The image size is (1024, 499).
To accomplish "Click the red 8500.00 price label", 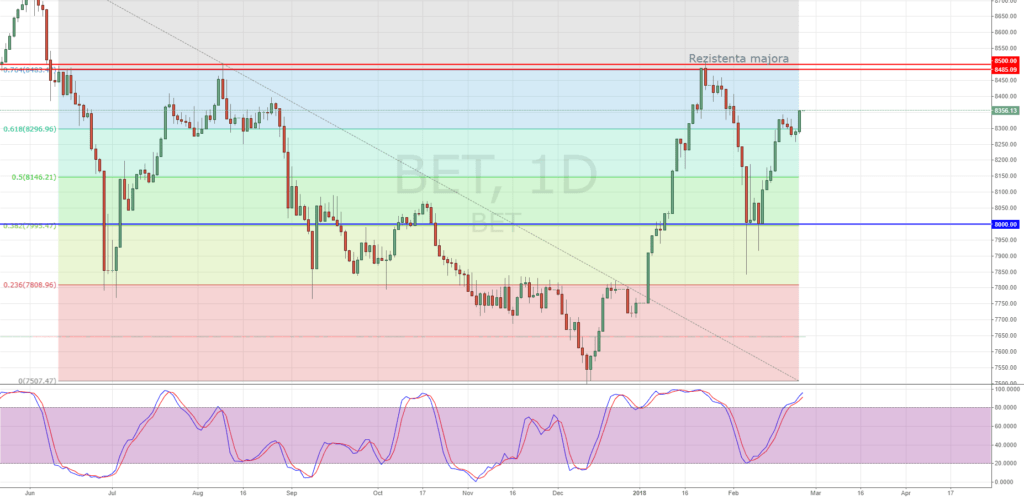I will point(1004,61).
